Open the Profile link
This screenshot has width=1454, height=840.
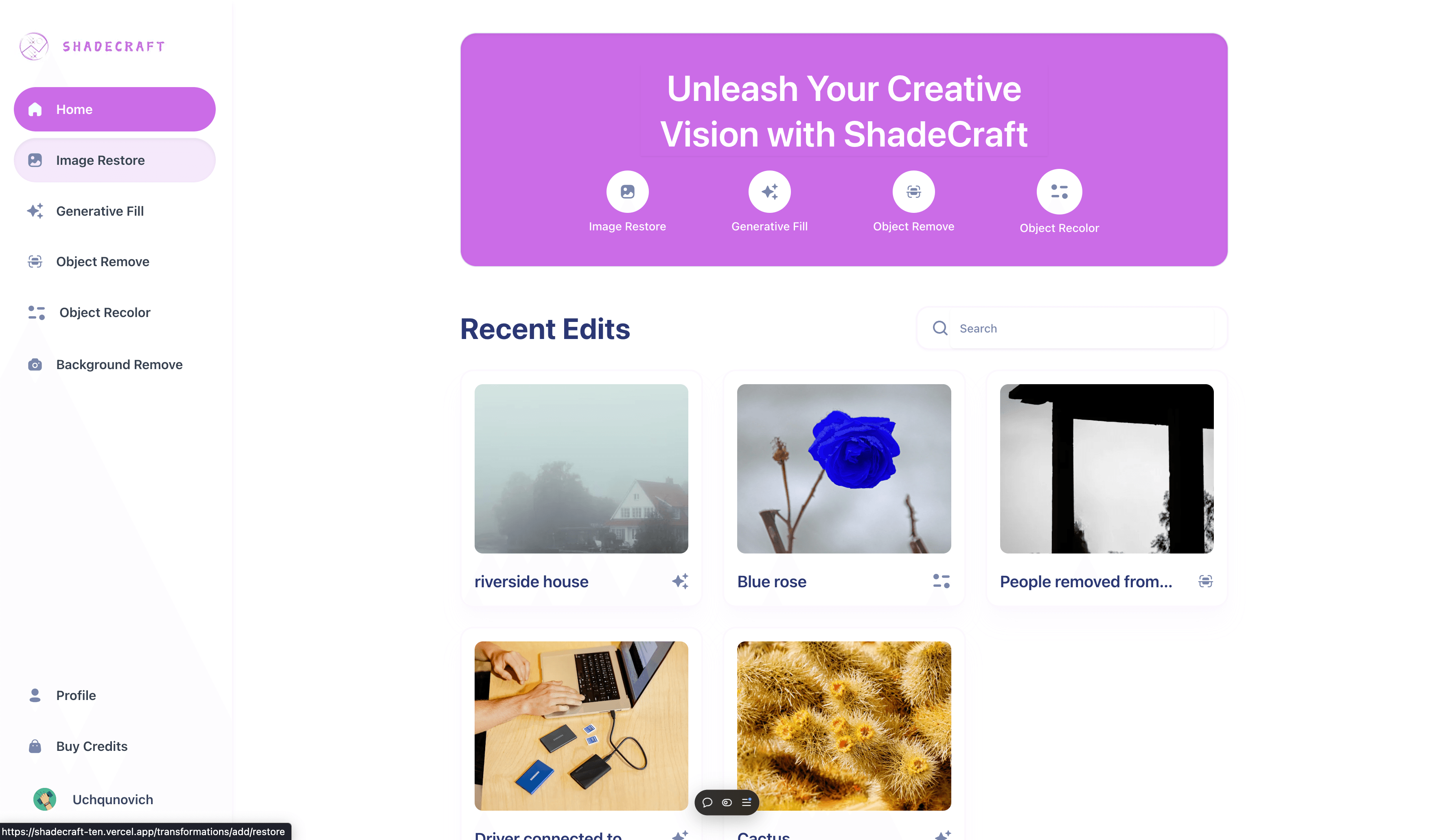(x=114, y=695)
